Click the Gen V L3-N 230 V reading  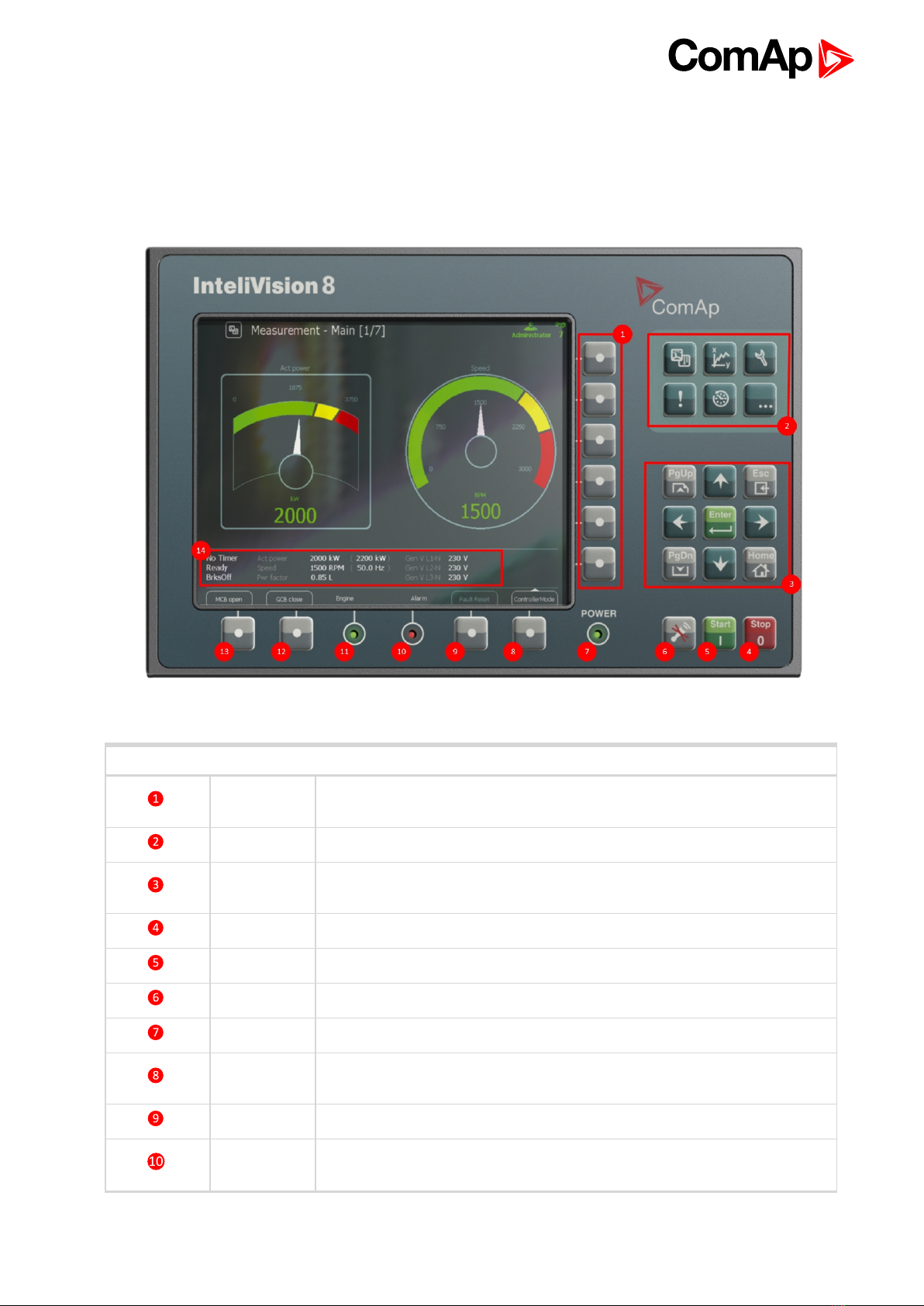coord(436,577)
